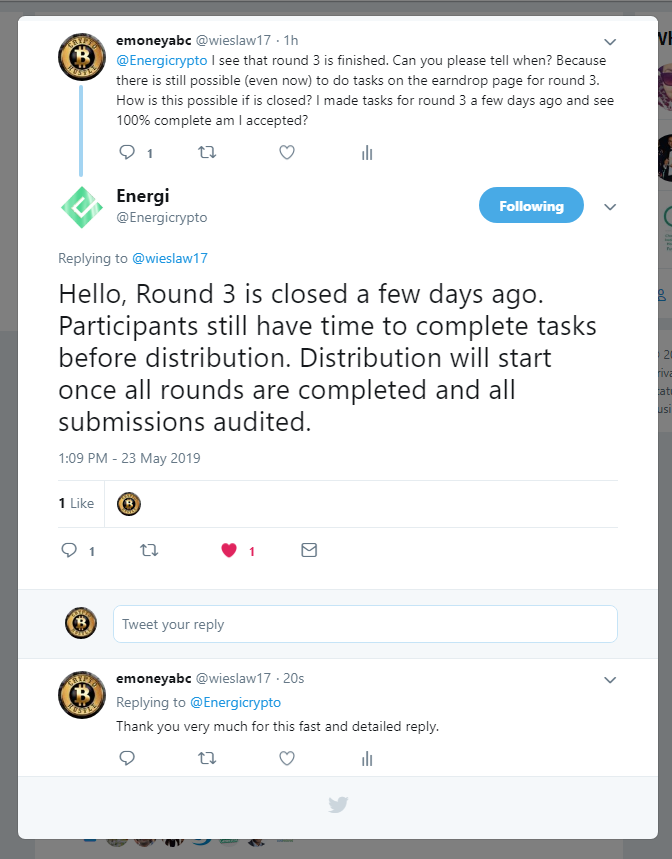Retweet the thank-you reply tweet
The width and height of the screenshot is (672, 859).
tap(207, 758)
